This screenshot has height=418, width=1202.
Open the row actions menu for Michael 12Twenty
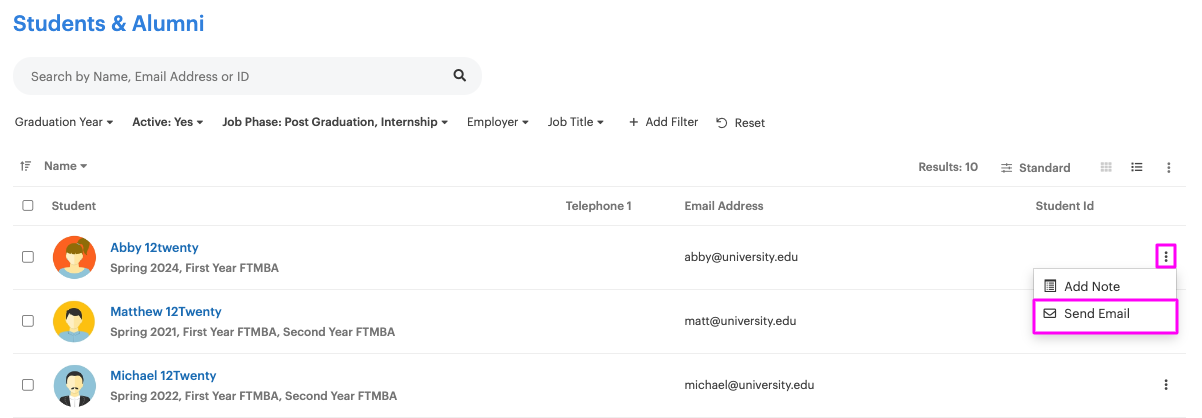pos(1165,385)
